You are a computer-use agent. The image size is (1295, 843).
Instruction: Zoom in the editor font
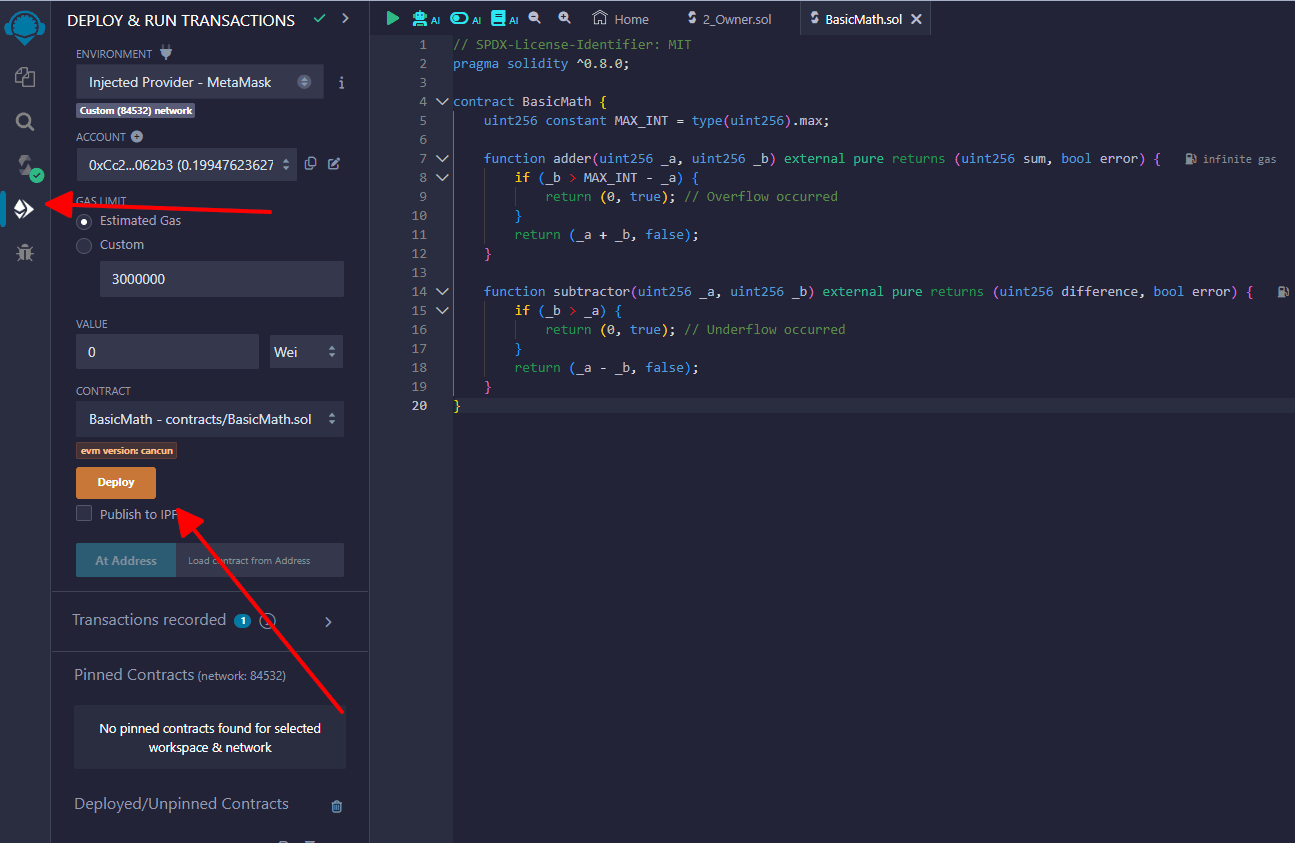coord(564,18)
